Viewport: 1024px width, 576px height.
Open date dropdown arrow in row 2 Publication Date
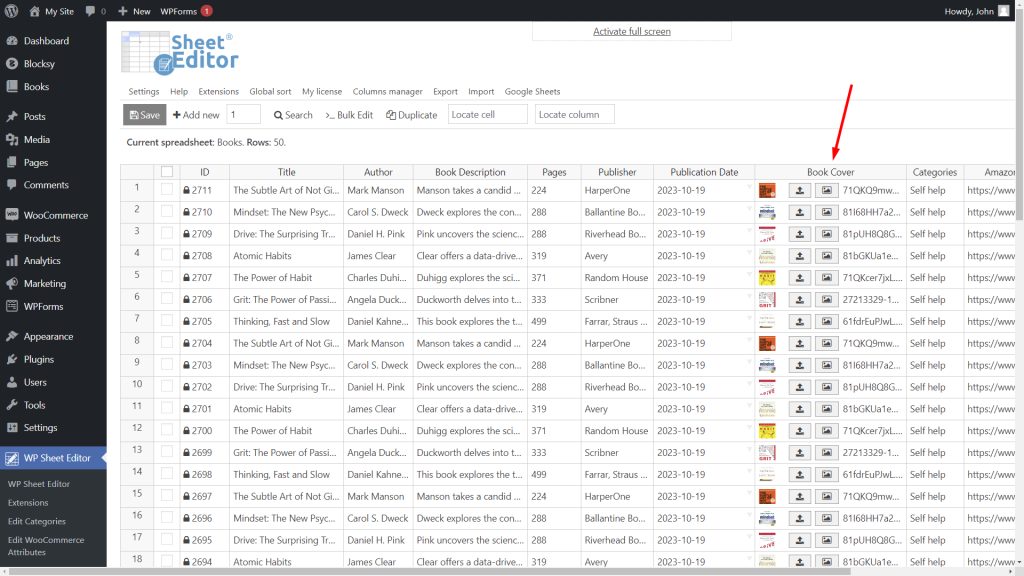tap(750, 209)
